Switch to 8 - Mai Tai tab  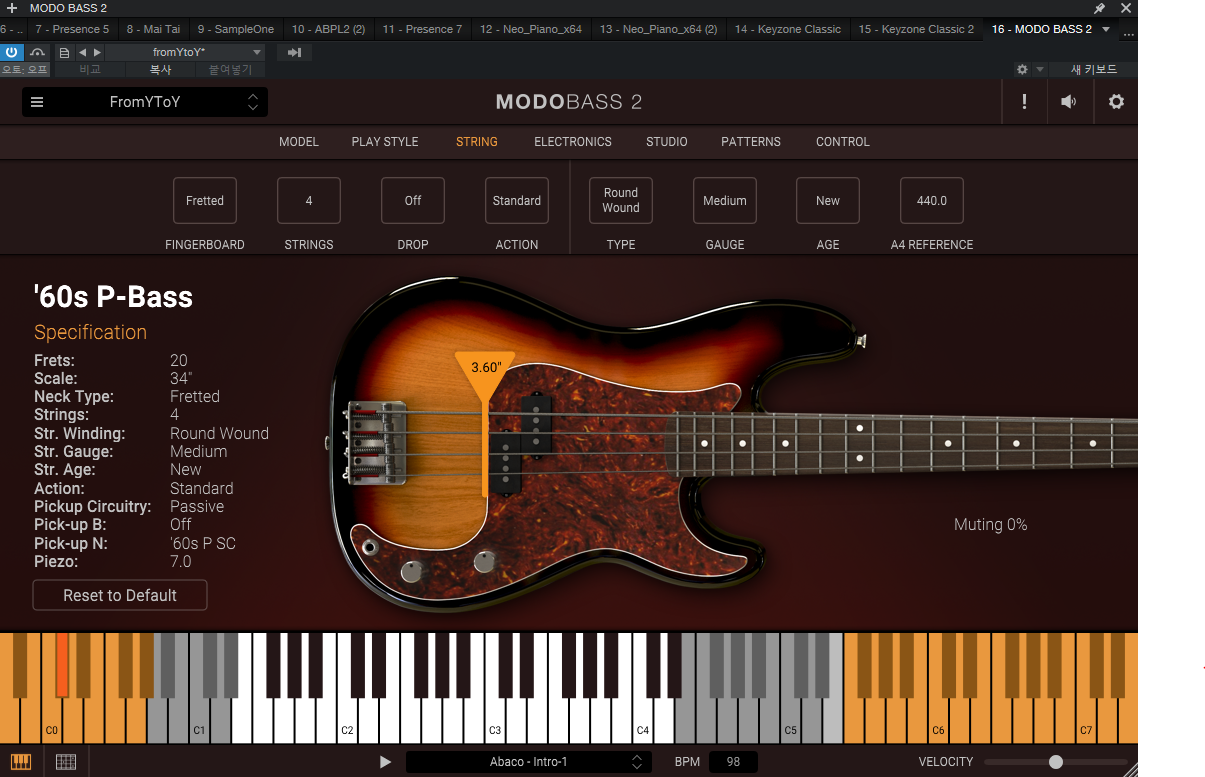pyautogui.click(x=153, y=29)
